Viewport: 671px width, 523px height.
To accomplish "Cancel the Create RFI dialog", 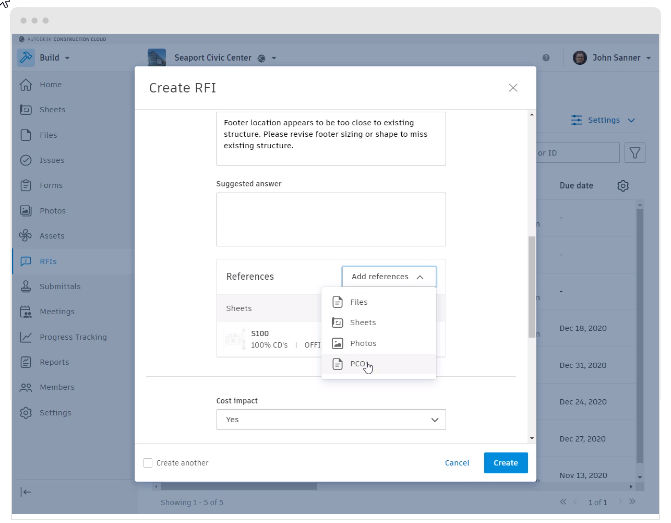I will (x=457, y=463).
